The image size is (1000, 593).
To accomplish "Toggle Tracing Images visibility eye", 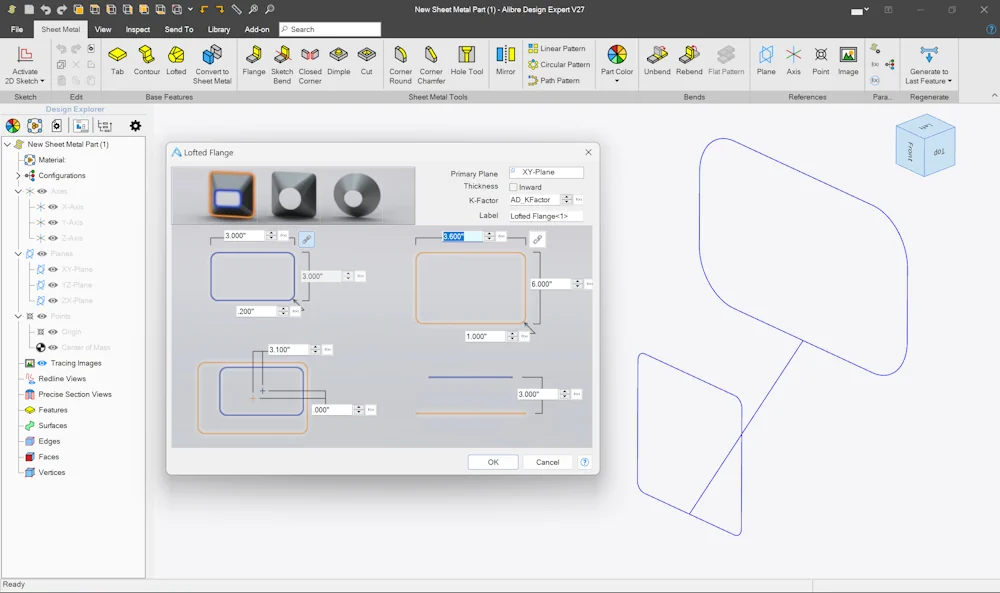I will point(42,363).
